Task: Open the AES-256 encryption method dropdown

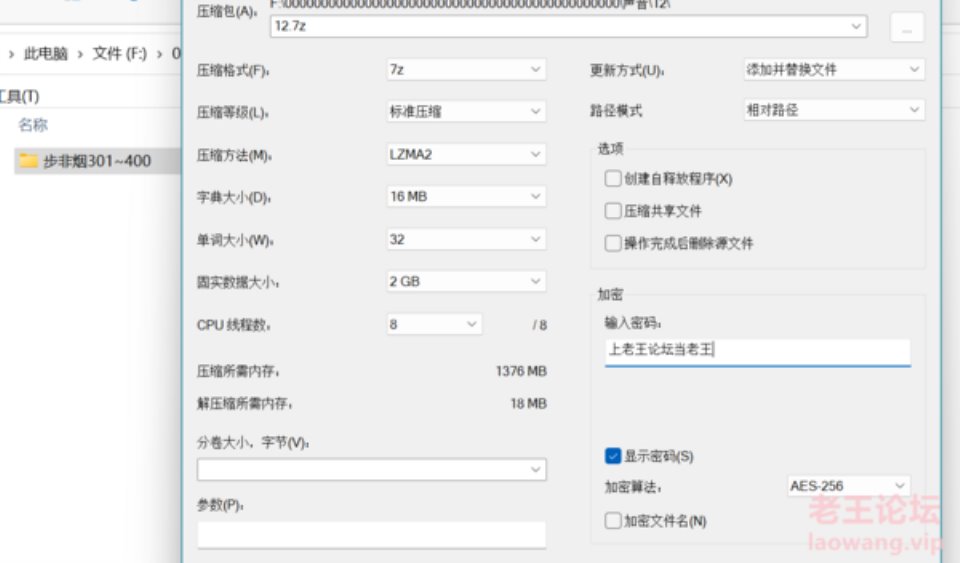Action: pyautogui.click(x=848, y=486)
